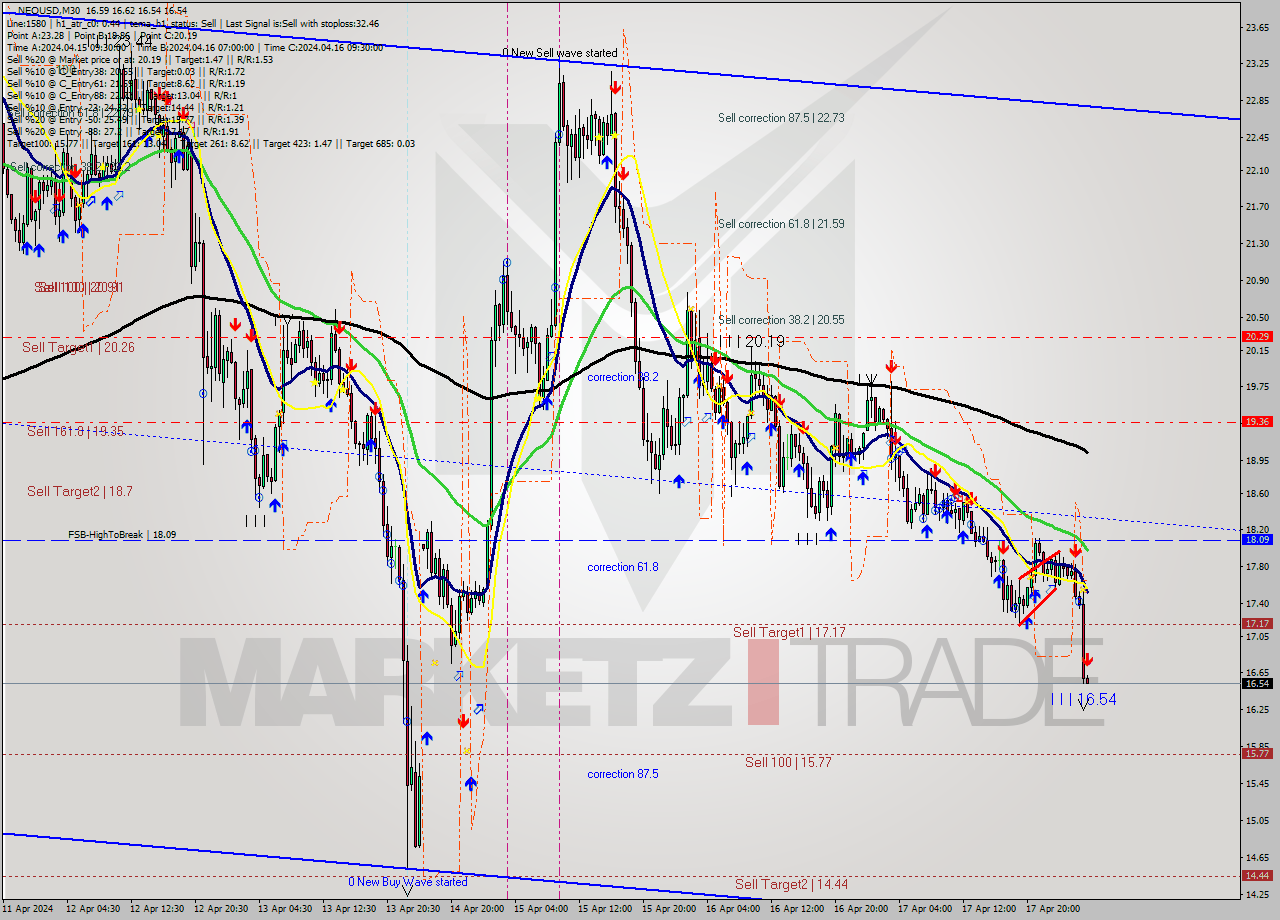Image resolution: width=1280 pixels, height=920 pixels.
Task: Click the blue 'correction 87.5' label
Action: [x=623, y=774]
